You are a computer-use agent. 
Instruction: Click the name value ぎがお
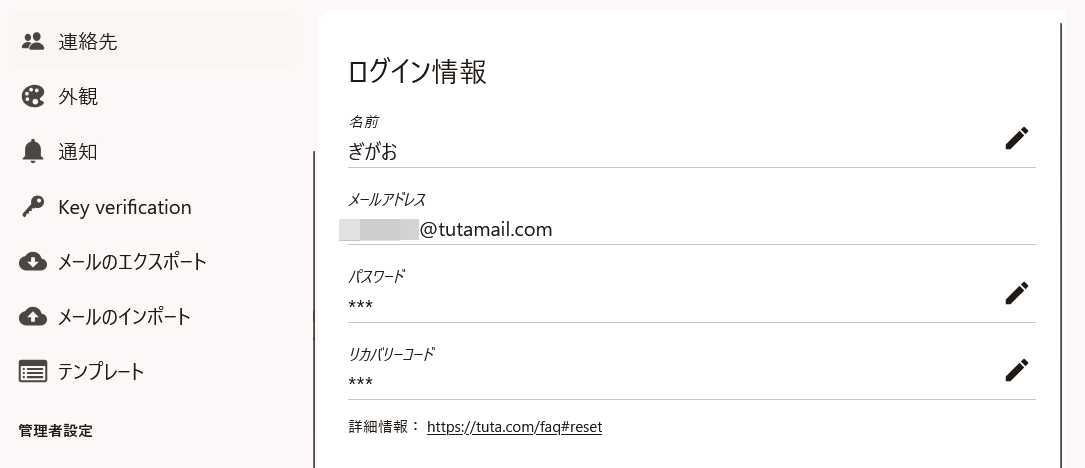point(373,152)
